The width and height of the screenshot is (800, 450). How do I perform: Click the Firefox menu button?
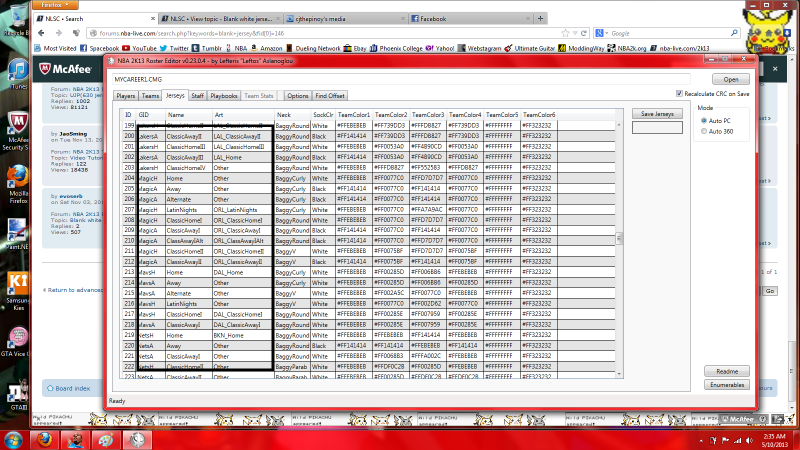click(55, 5)
